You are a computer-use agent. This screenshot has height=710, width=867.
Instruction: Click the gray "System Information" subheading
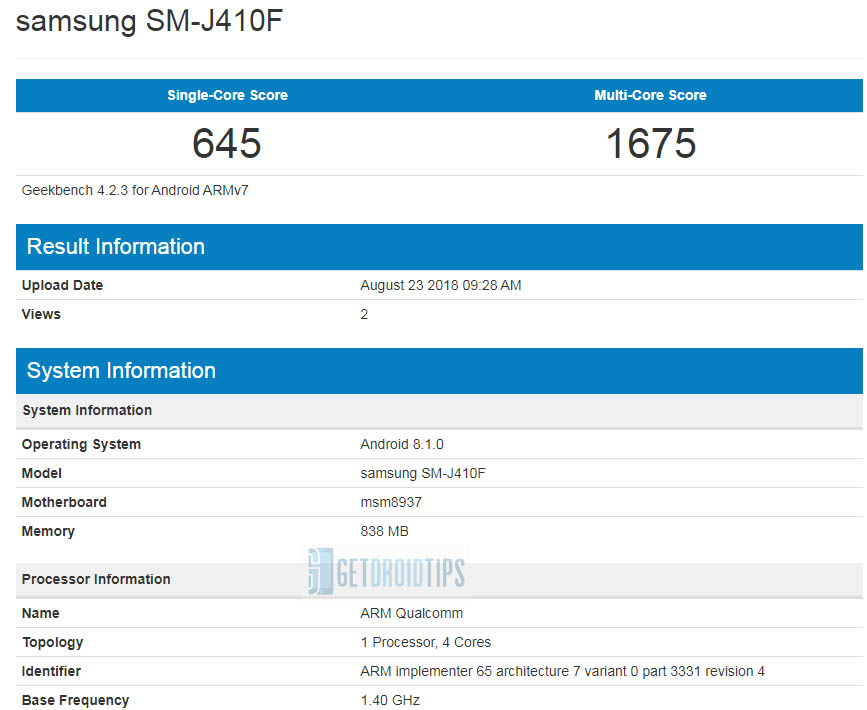point(439,410)
